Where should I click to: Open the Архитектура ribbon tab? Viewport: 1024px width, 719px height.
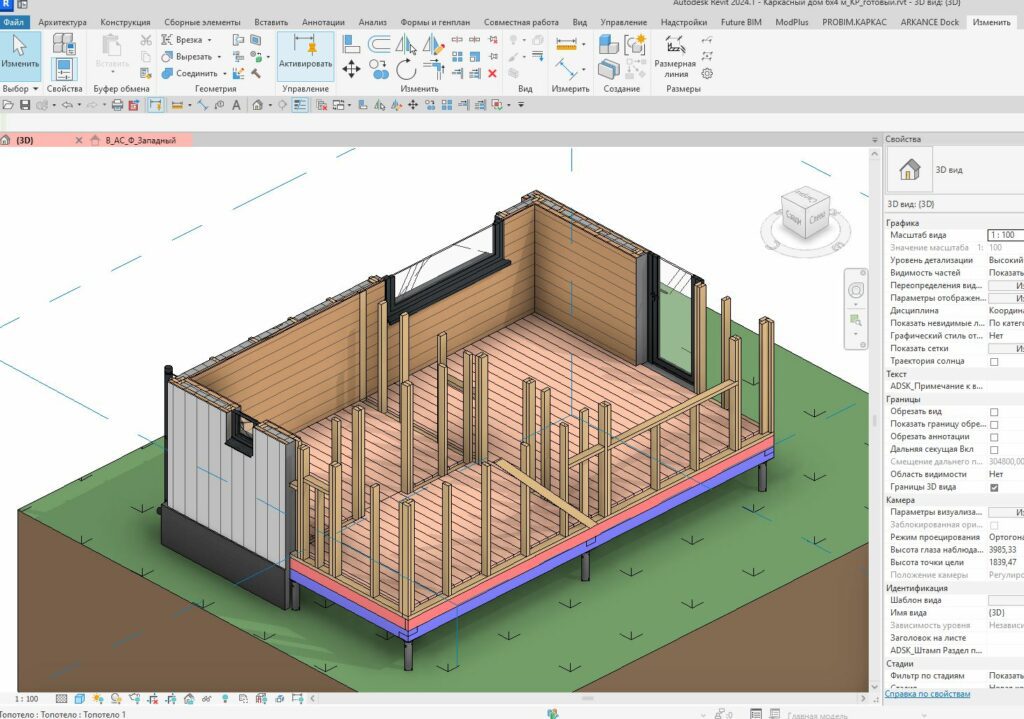click(x=62, y=22)
